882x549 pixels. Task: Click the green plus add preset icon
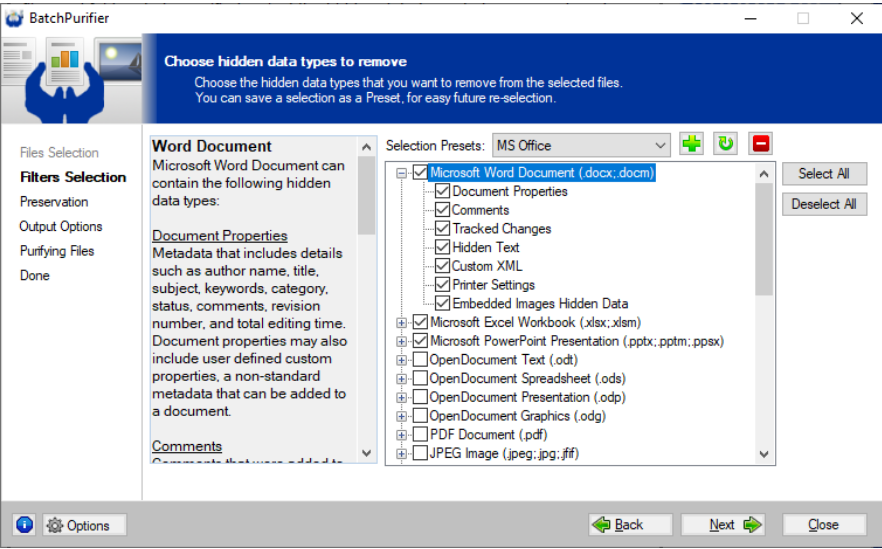[x=691, y=144]
